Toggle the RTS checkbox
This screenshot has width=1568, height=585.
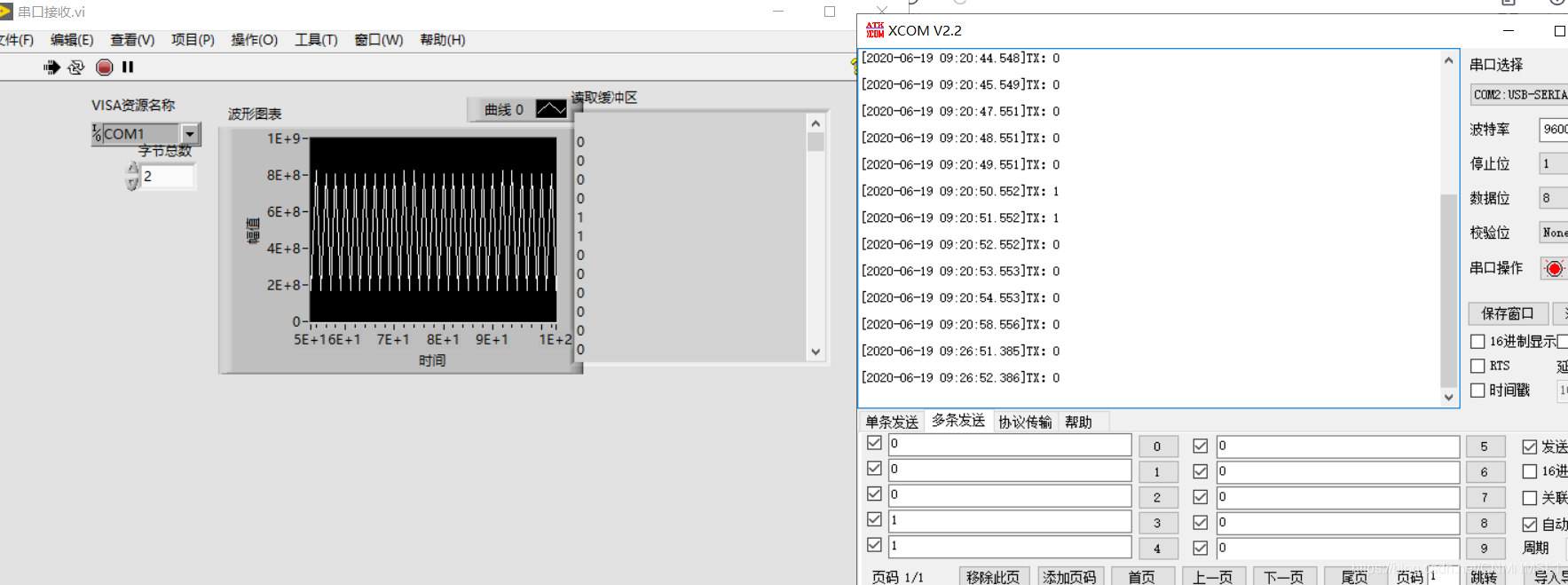[x=1477, y=366]
